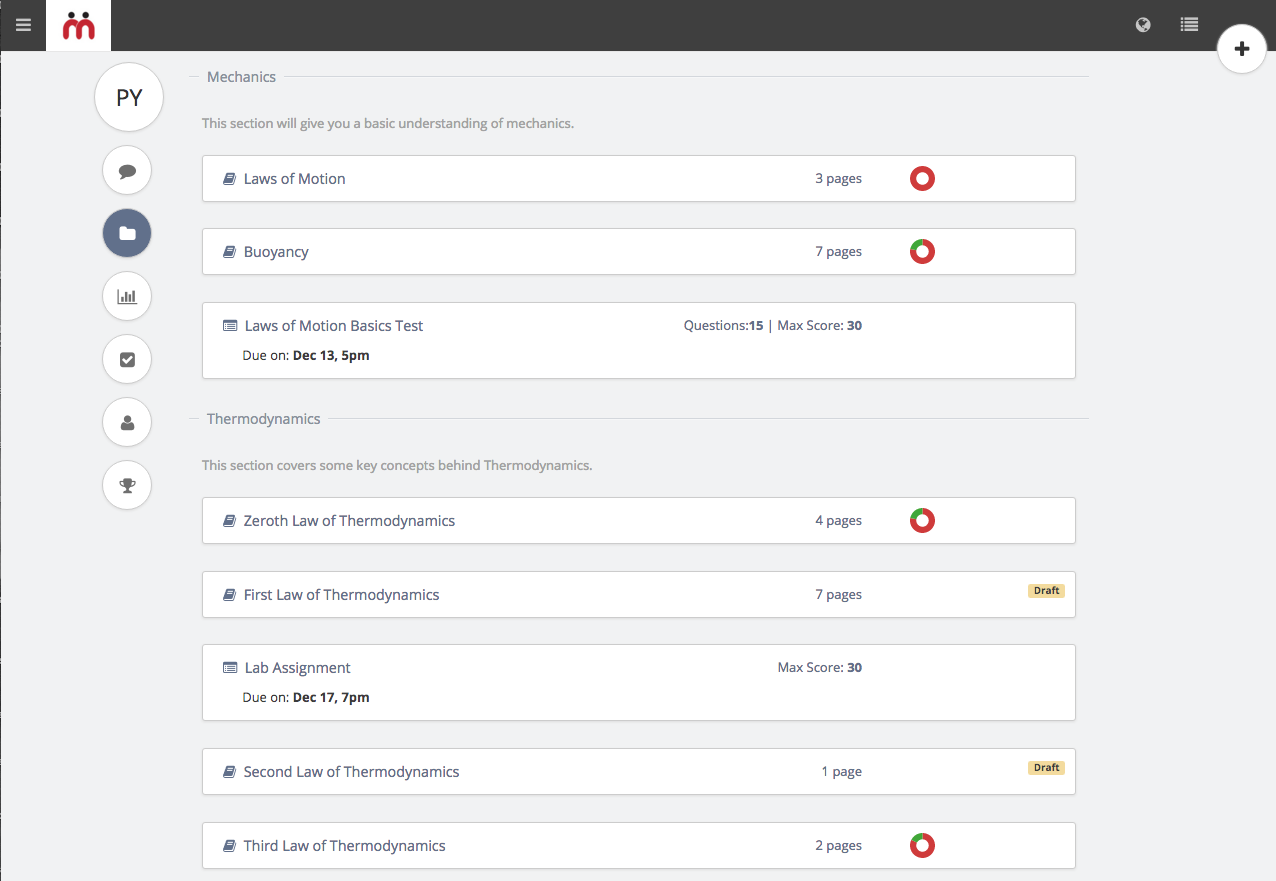Image resolution: width=1276 pixels, height=881 pixels.
Task: Open the PY course avatar
Action: click(x=129, y=97)
